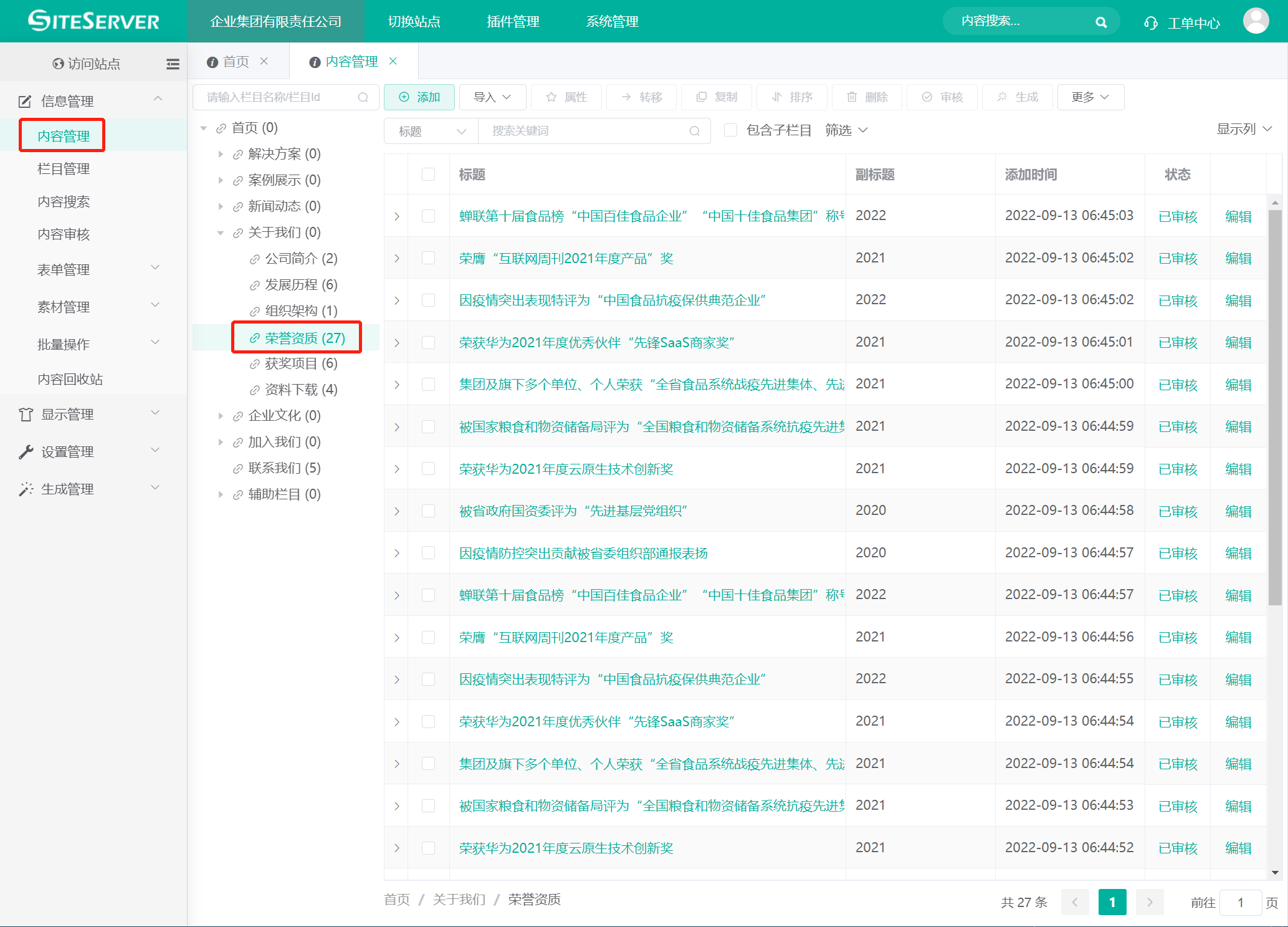This screenshot has width=1288, height=927.
Task: Expand the 企业文化 tree node
Action: point(221,416)
